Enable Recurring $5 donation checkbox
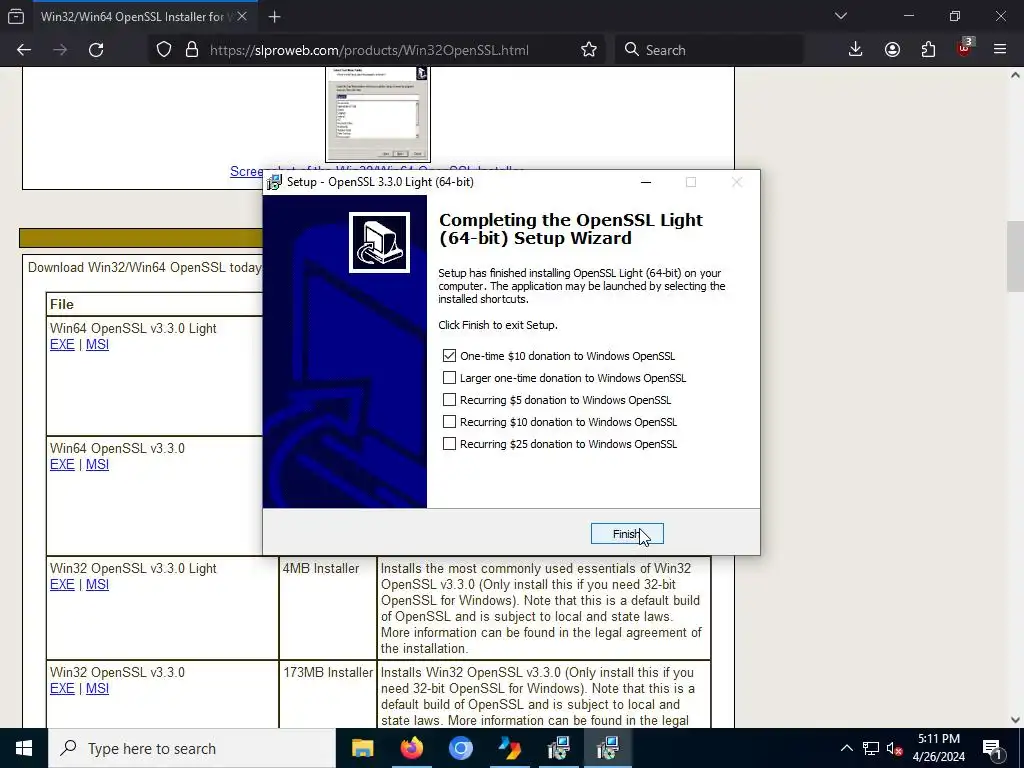The width and height of the screenshot is (1024, 768). point(449,400)
